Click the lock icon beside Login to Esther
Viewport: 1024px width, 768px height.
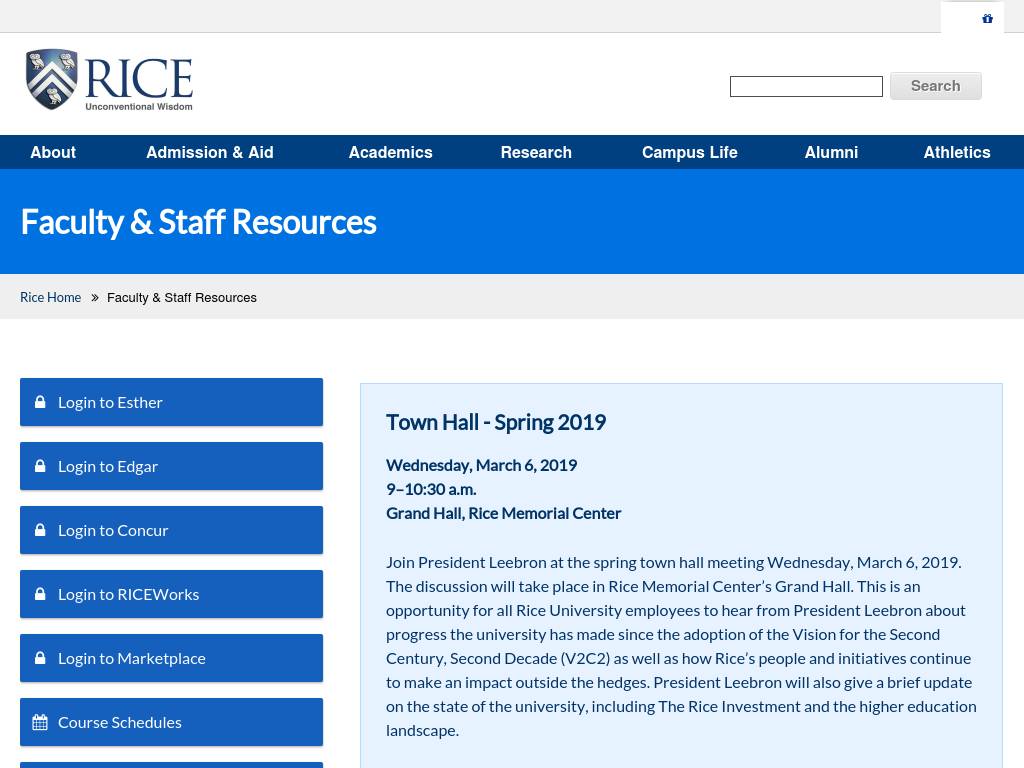point(40,402)
